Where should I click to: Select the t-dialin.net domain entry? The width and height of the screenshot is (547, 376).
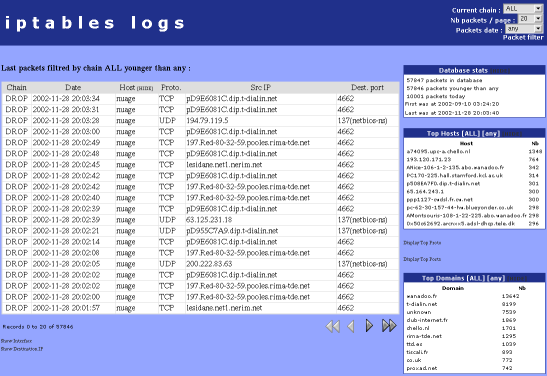pyautogui.click(x=422, y=304)
